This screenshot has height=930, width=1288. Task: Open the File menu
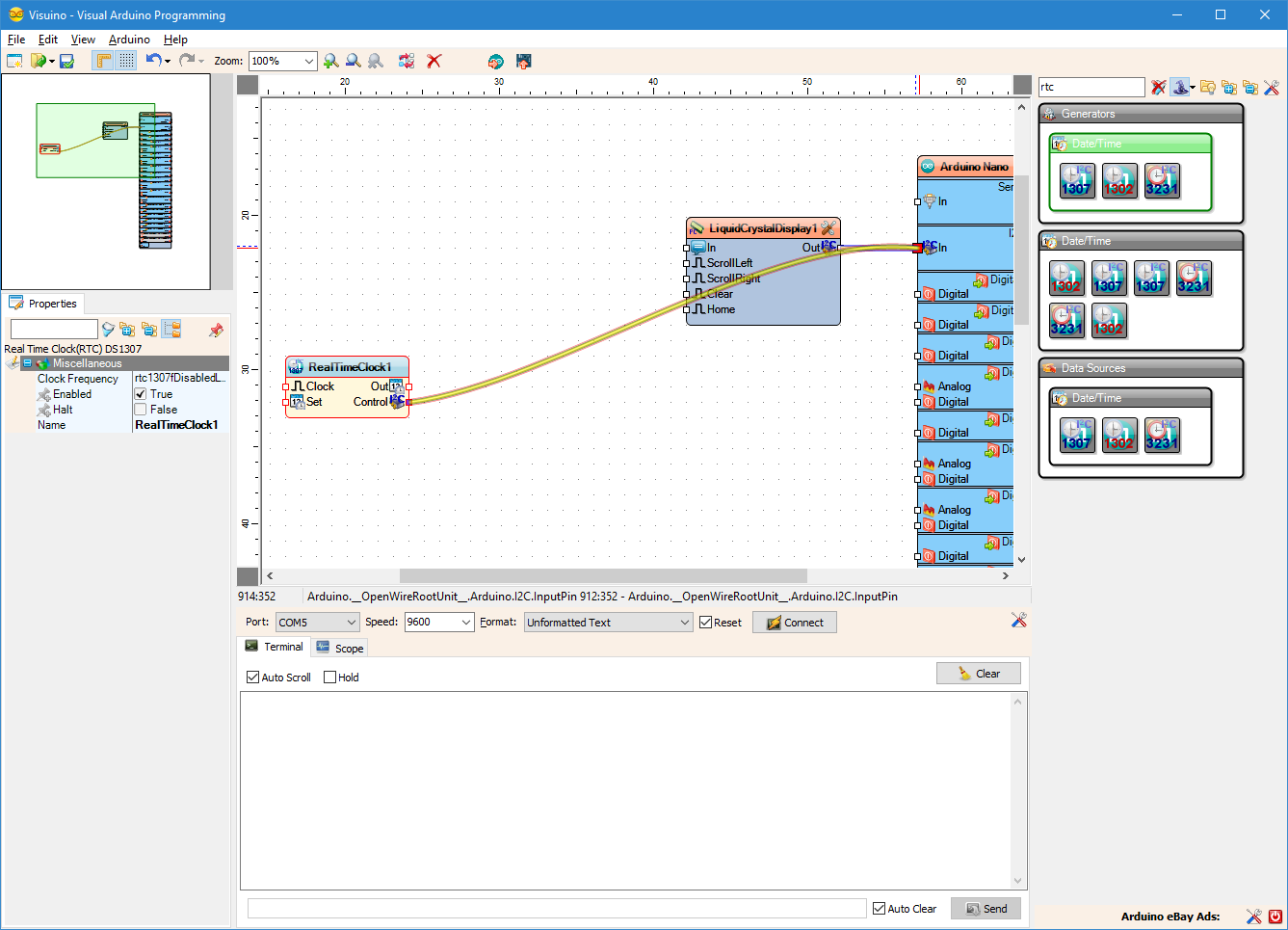(x=16, y=40)
